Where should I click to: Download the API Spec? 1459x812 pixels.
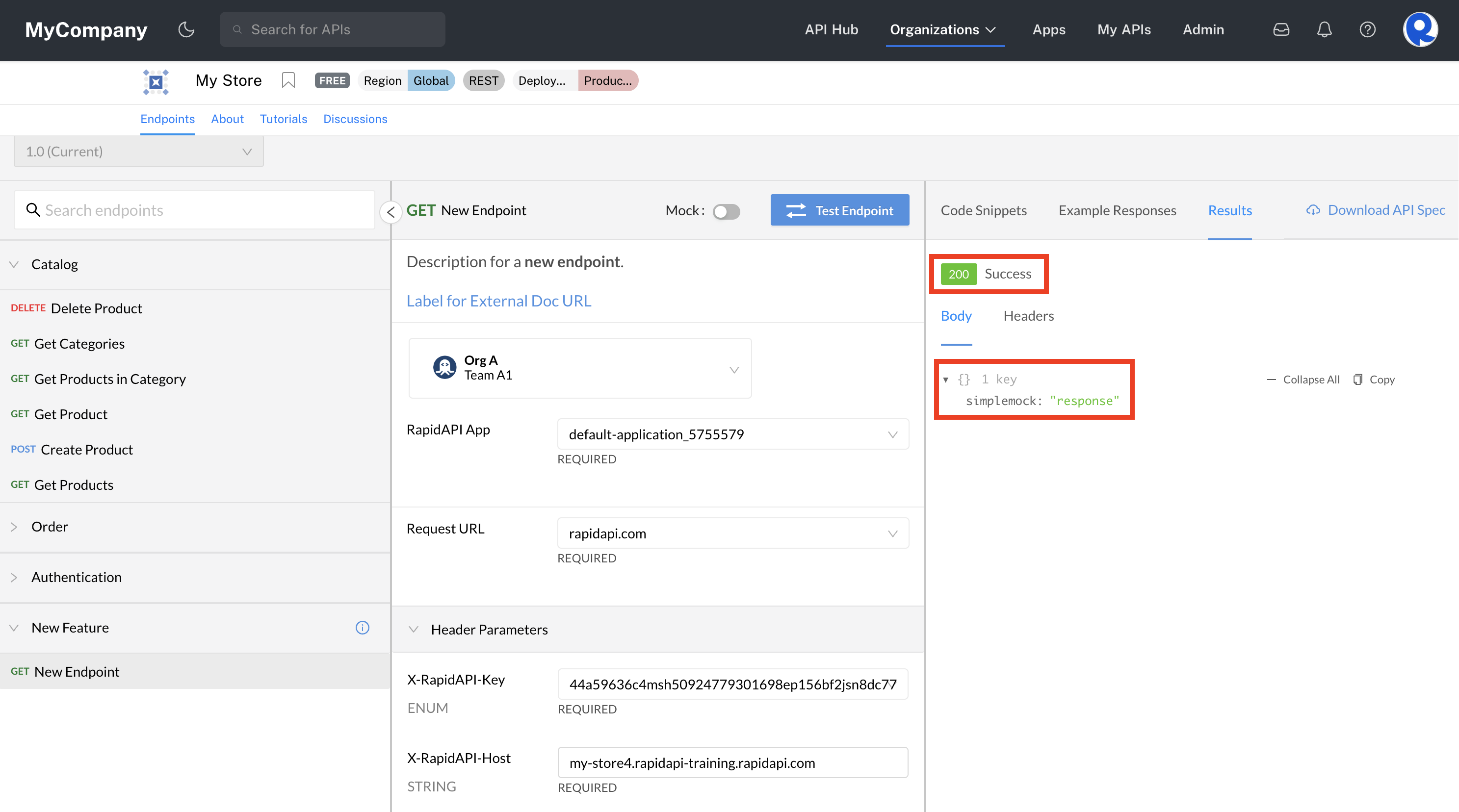pyautogui.click(x=1376, y=210)
